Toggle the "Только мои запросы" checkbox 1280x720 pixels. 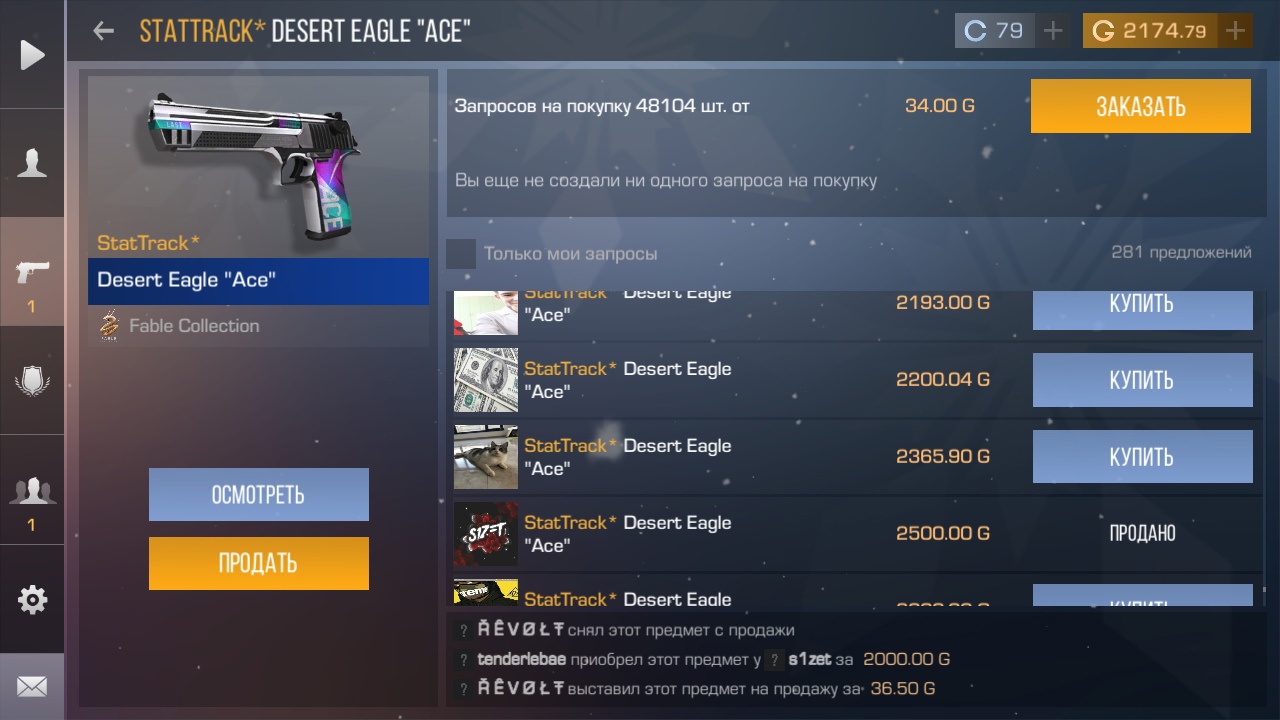coord(461,253)
